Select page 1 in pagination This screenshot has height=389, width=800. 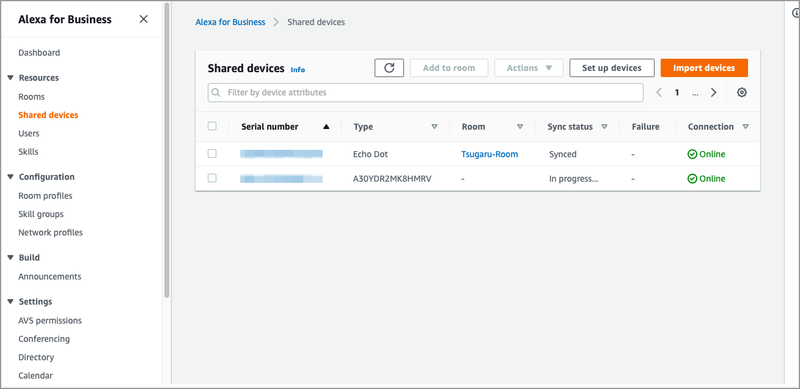click(677, 92)
